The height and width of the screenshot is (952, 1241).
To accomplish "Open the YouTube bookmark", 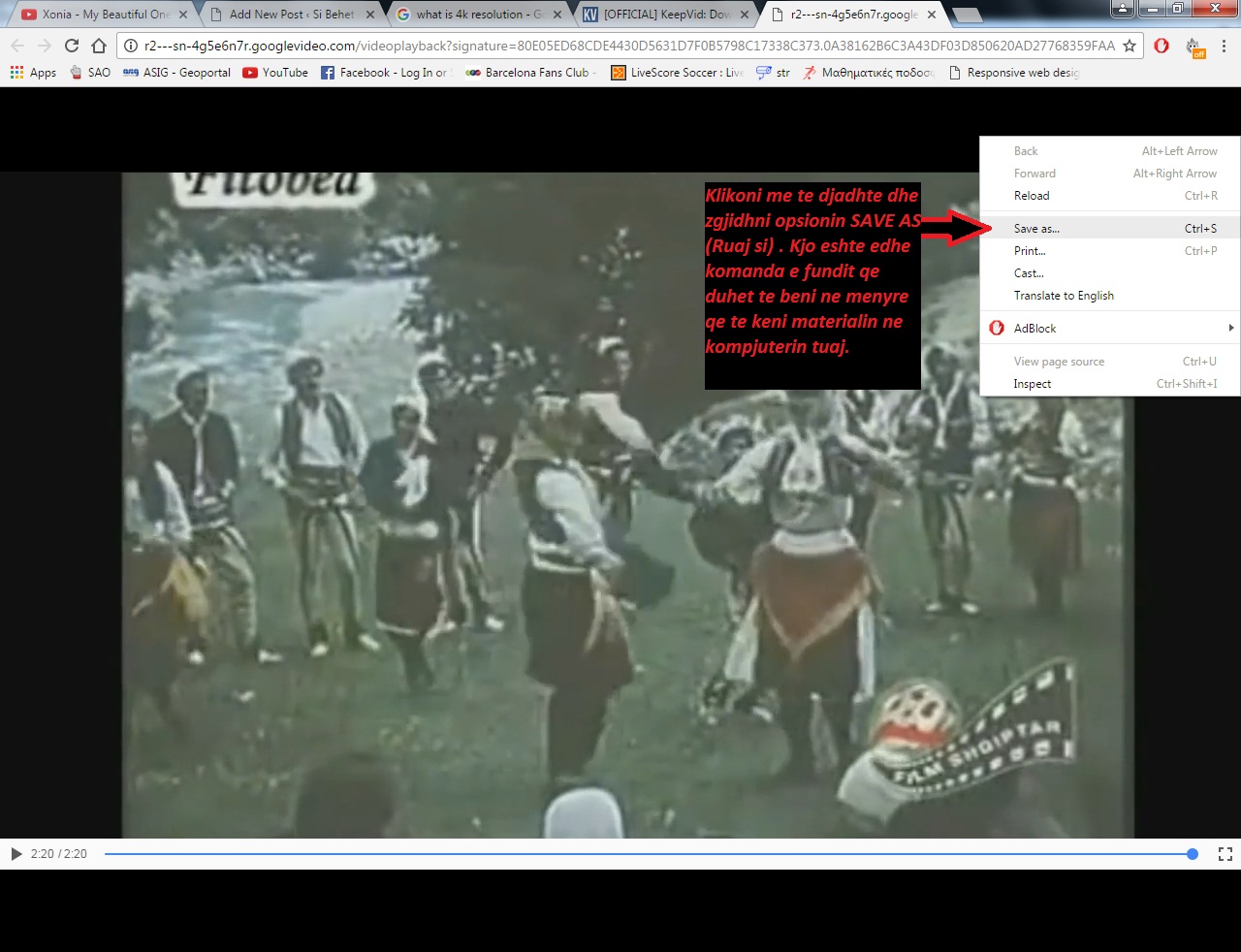I will pos(275,73).
